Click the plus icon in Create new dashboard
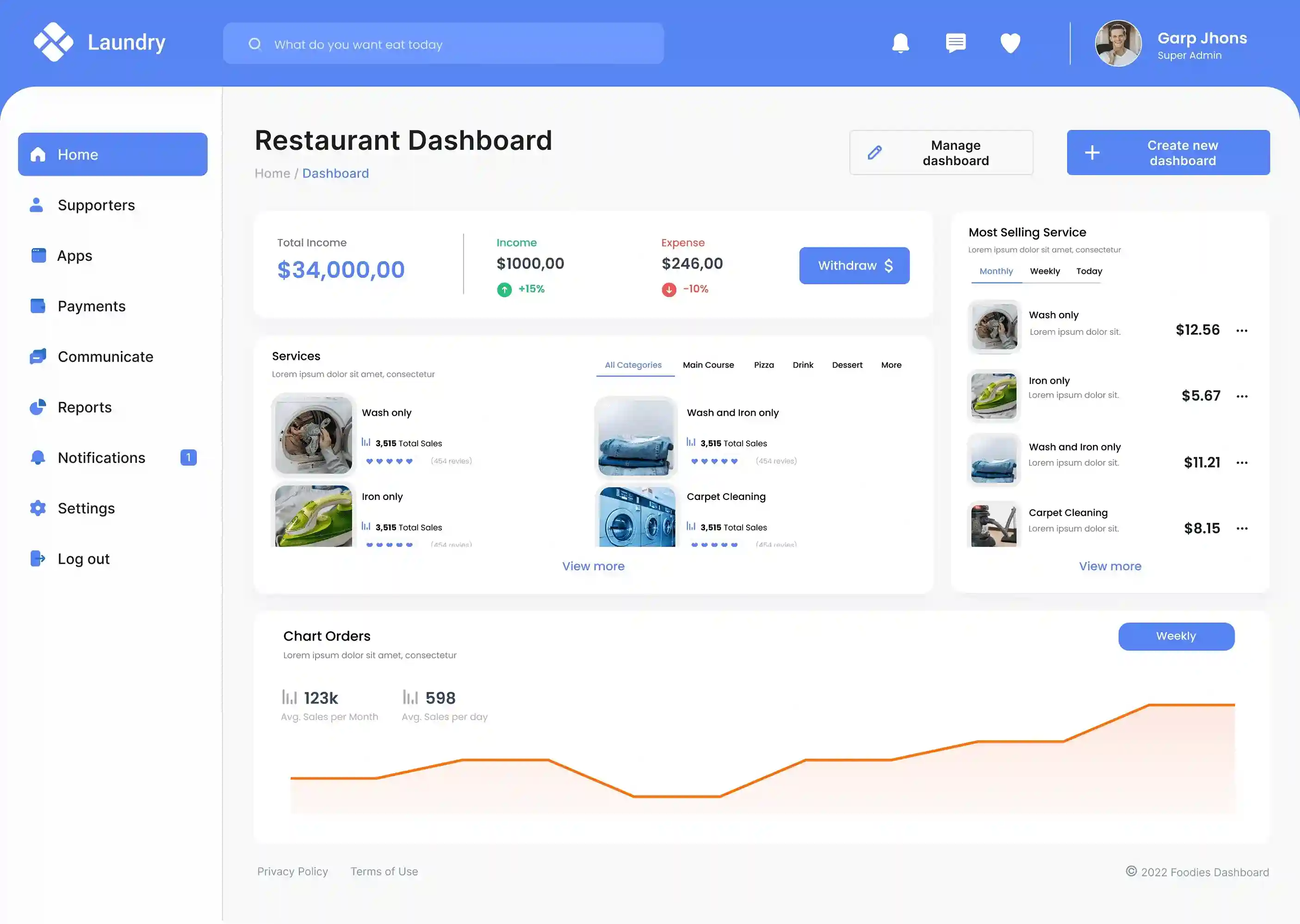The width and height of the screenshot is (1300, 924). click(1092, 153)
